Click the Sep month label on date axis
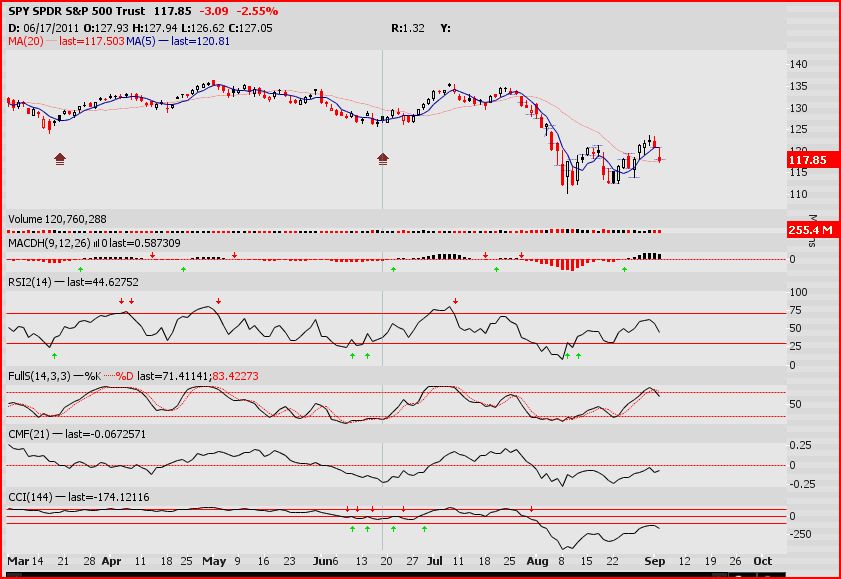841x579 pixels. pyautogui.click(x=655, y=561)
